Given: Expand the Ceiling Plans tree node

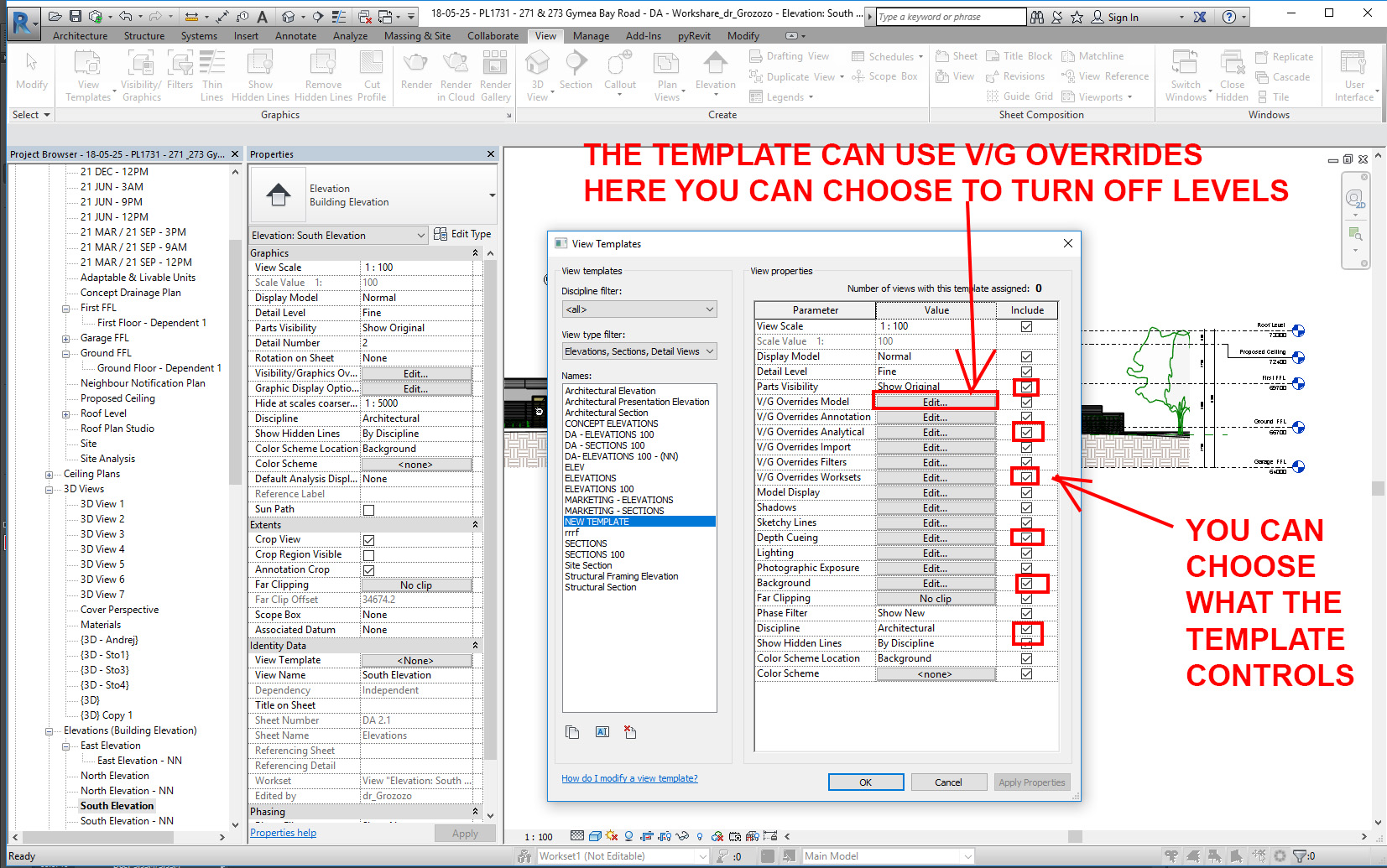Looking at the screenshot, I should point(49,473).
